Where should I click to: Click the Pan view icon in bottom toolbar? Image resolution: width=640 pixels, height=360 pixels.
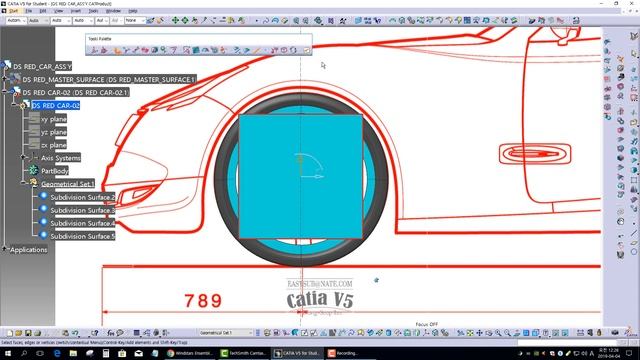pos(479,333)
